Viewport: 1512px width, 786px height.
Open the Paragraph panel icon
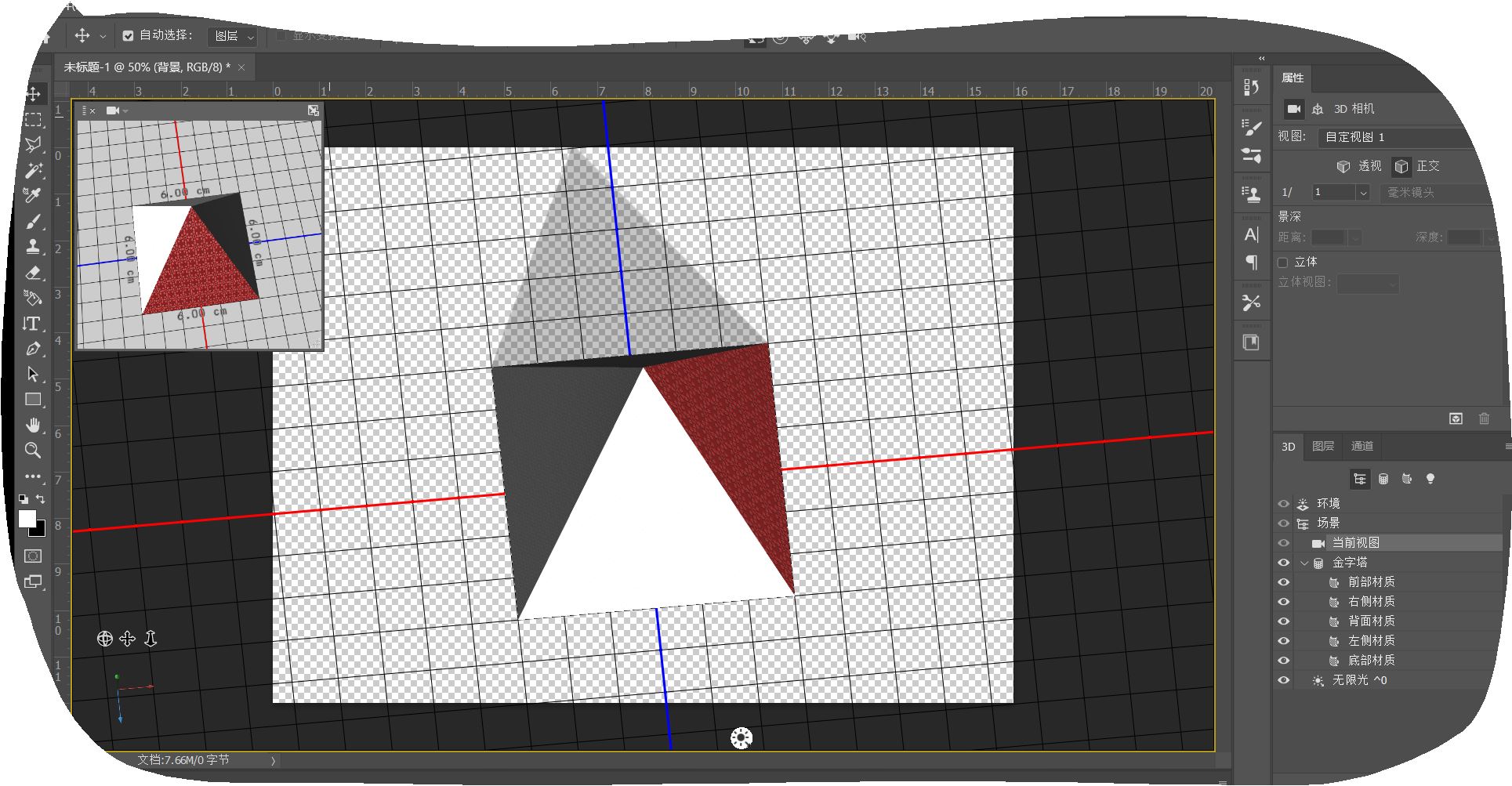click(1251, 262)
